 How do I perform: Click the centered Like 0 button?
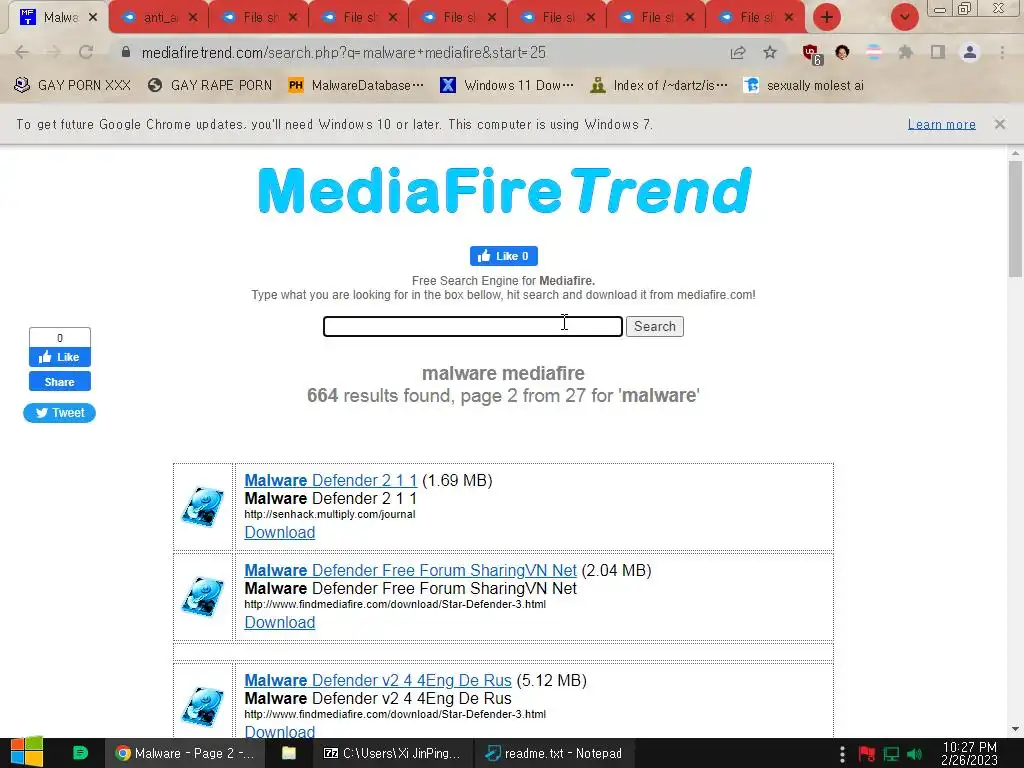point(504,256)
